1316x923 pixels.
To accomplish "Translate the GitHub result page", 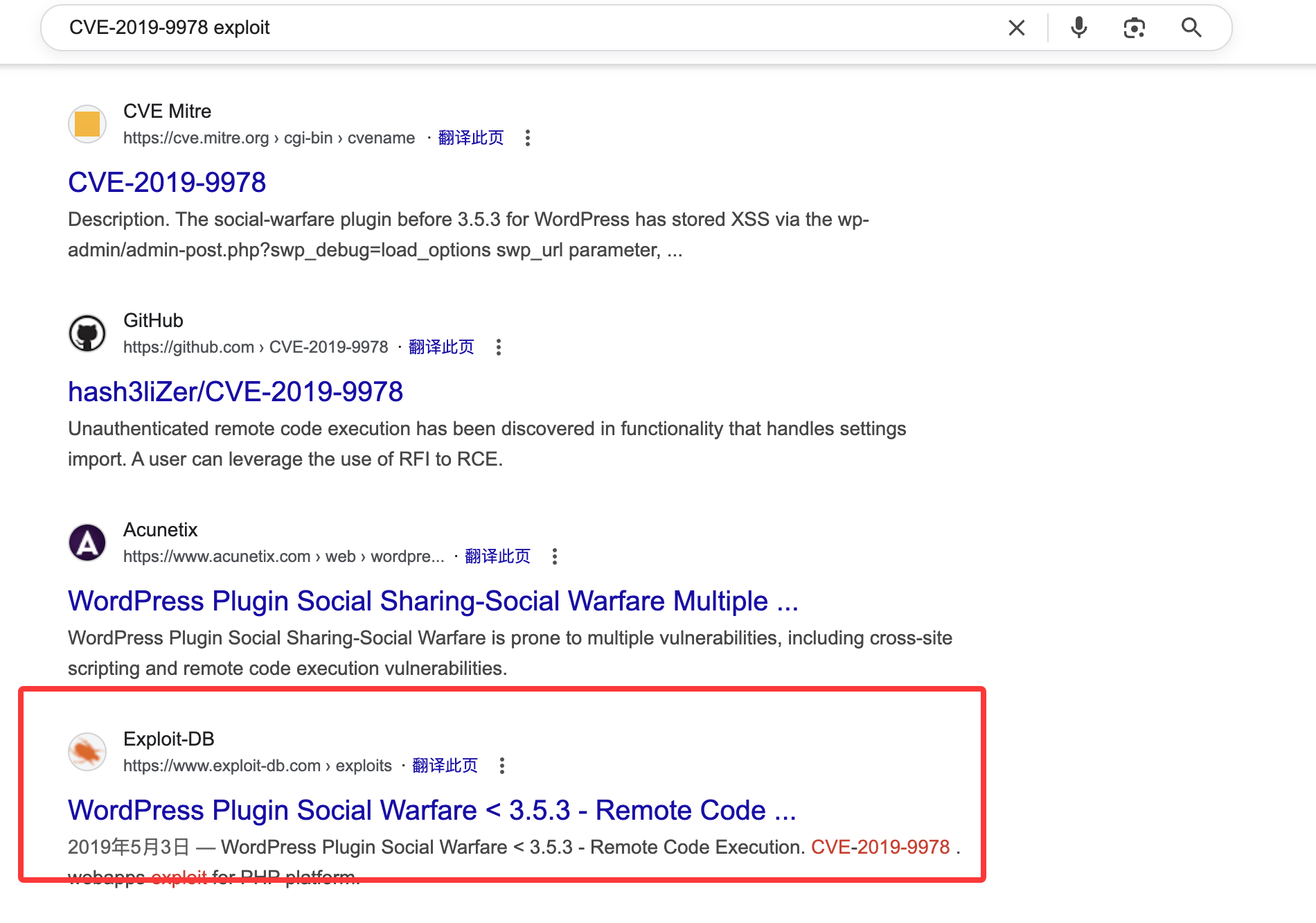I will point(441,347).
